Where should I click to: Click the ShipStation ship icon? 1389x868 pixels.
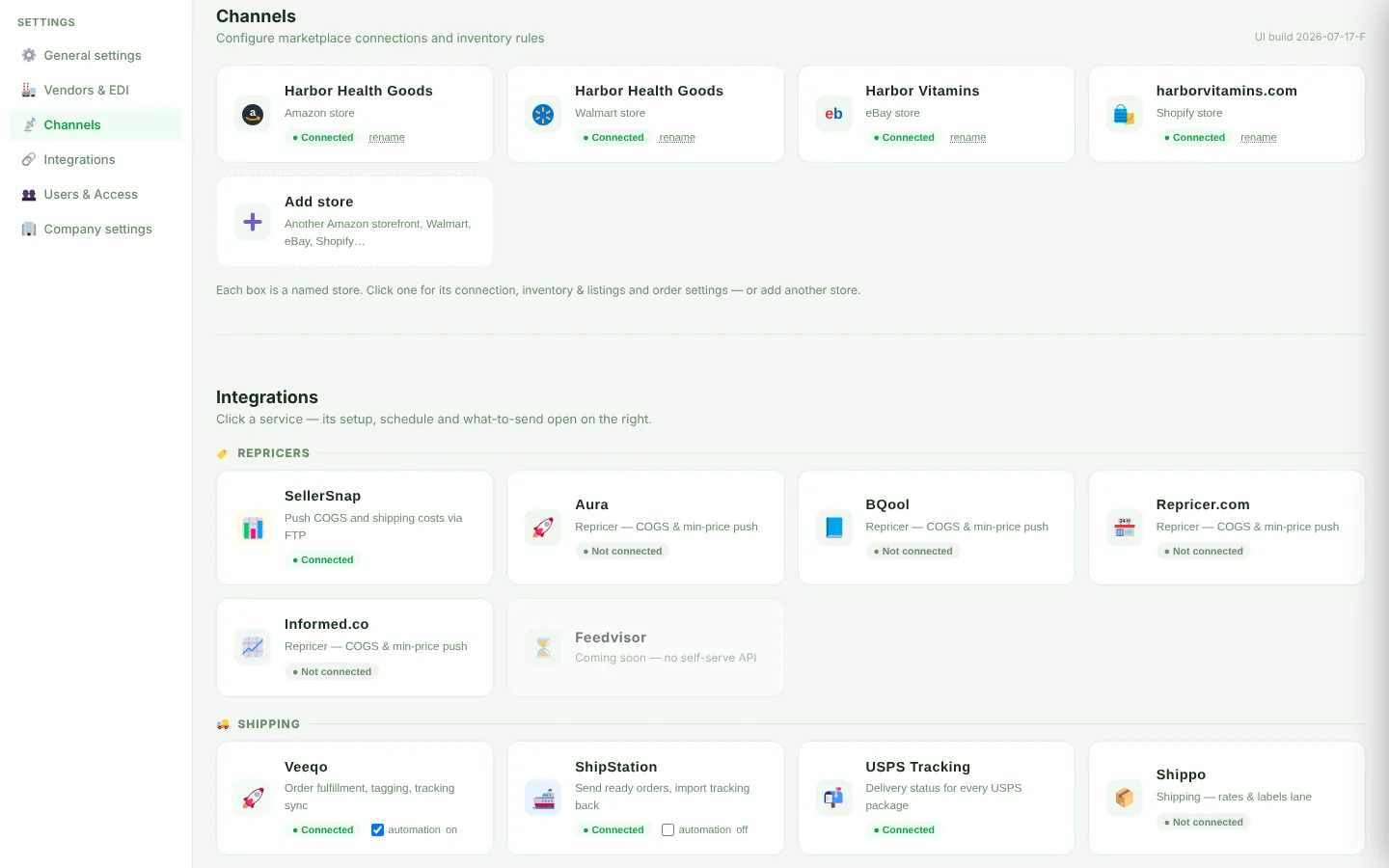[x=543, y=798]
